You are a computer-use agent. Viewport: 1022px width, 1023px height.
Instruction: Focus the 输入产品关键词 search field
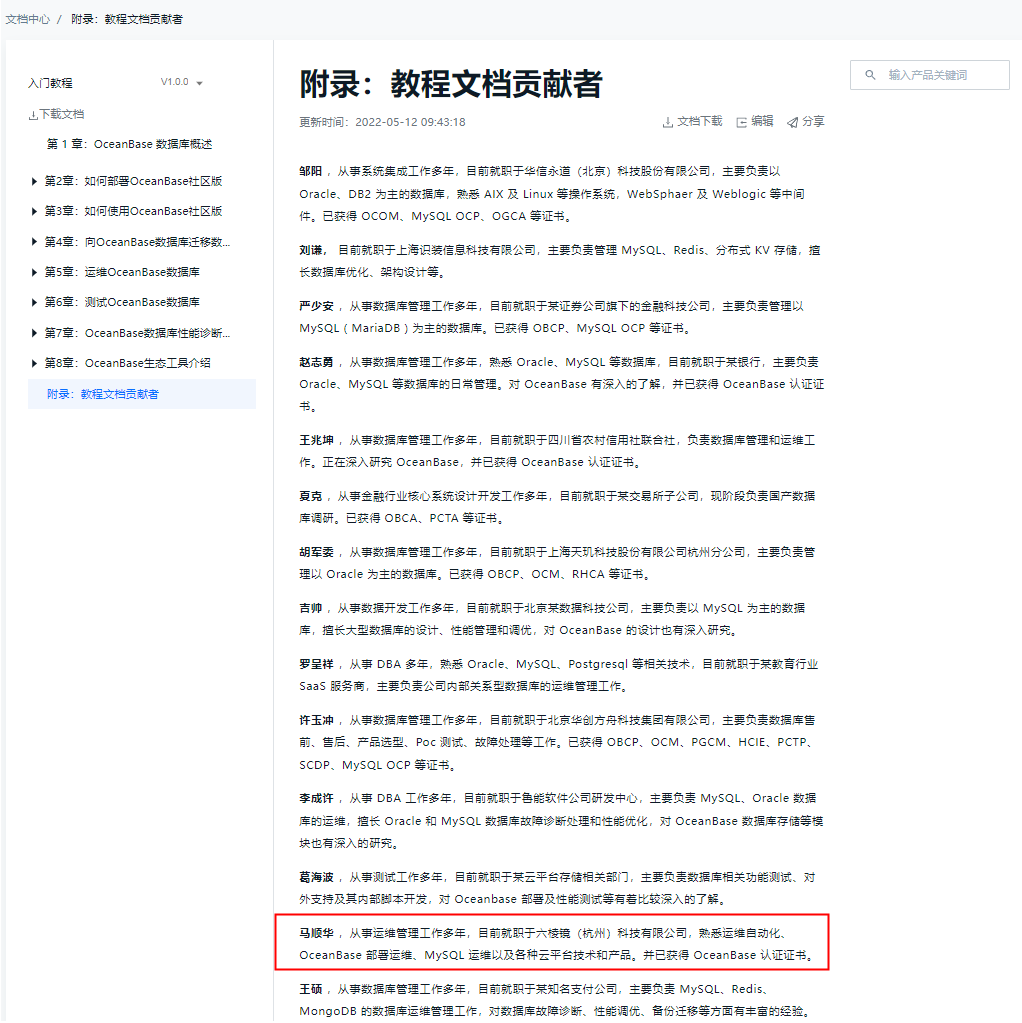click(929, 75)
